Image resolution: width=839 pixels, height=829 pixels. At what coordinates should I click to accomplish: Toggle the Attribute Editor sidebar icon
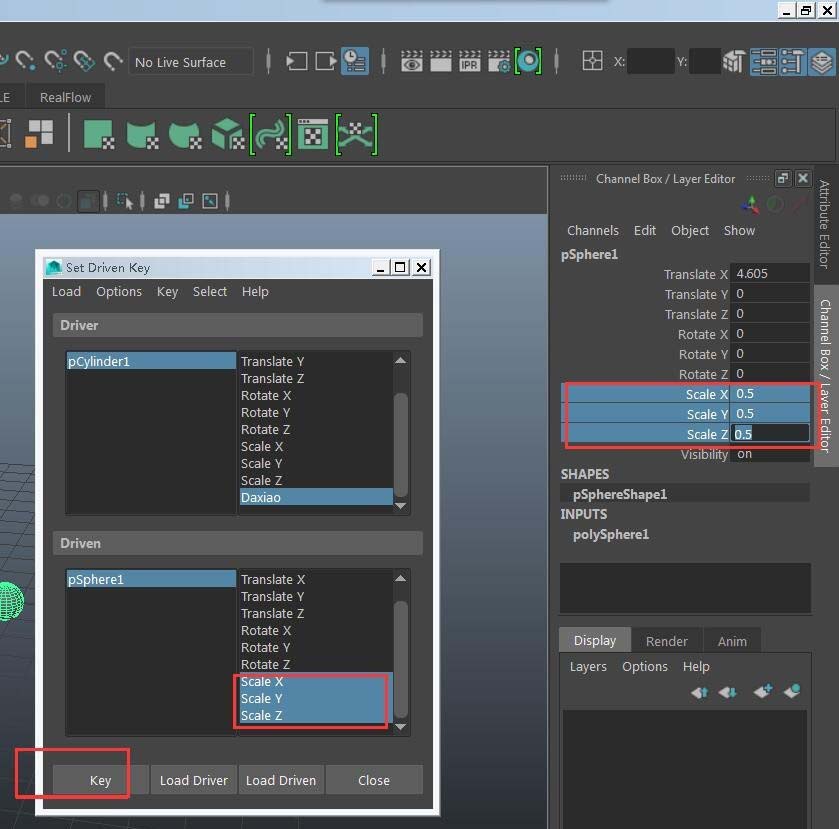(764, 62)
